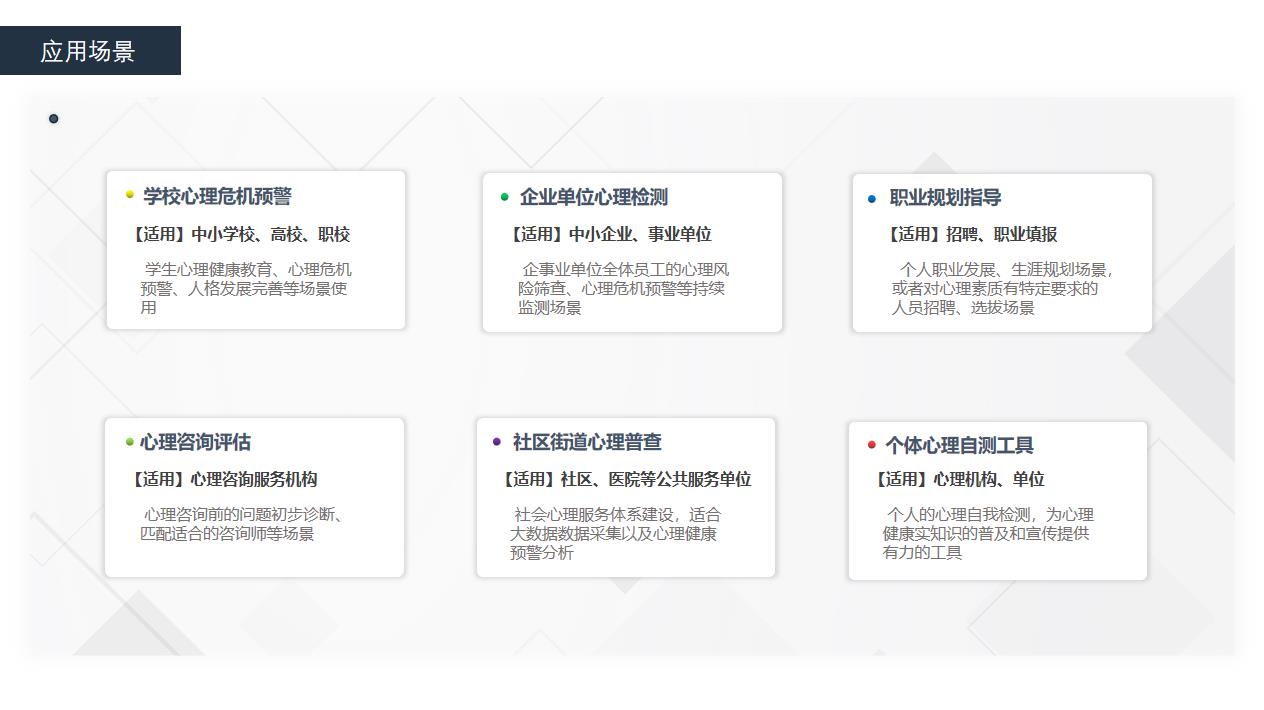Click the paragraph starting 个人职业发展
The height and width of the screenshot is (710, 1264).
[x=1003, y=288]
